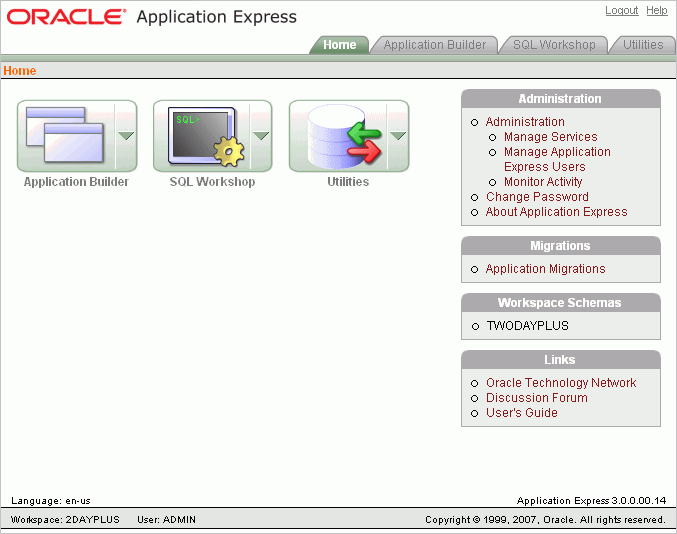
Task: Open the Help link
Action: (656, 11)
